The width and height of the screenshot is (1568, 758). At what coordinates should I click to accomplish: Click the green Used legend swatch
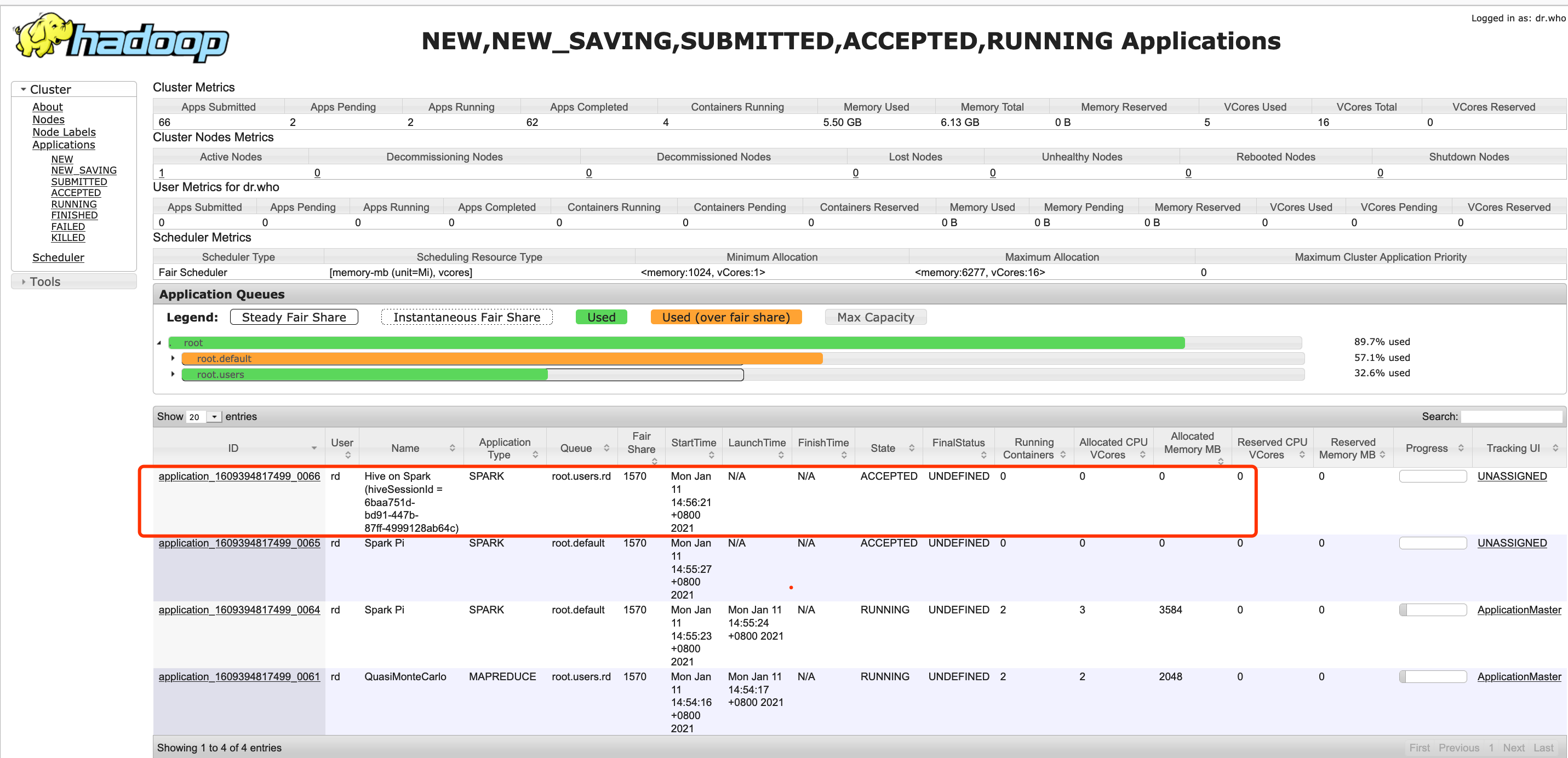602,317
